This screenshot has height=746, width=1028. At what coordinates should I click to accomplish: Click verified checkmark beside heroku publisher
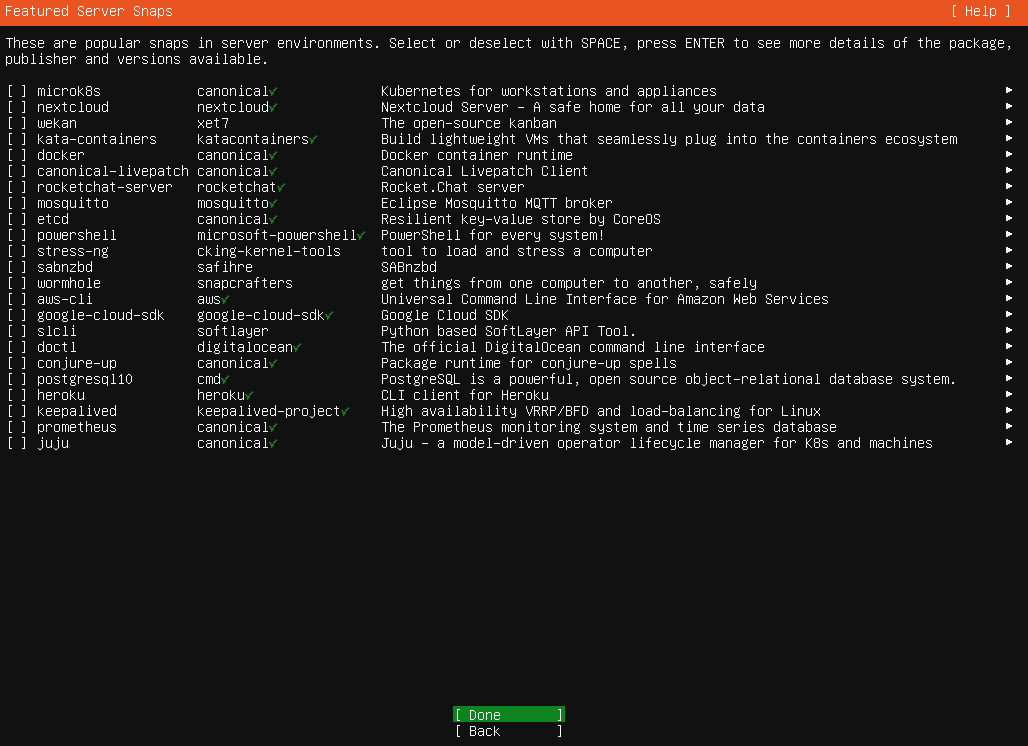coord(249,395)
